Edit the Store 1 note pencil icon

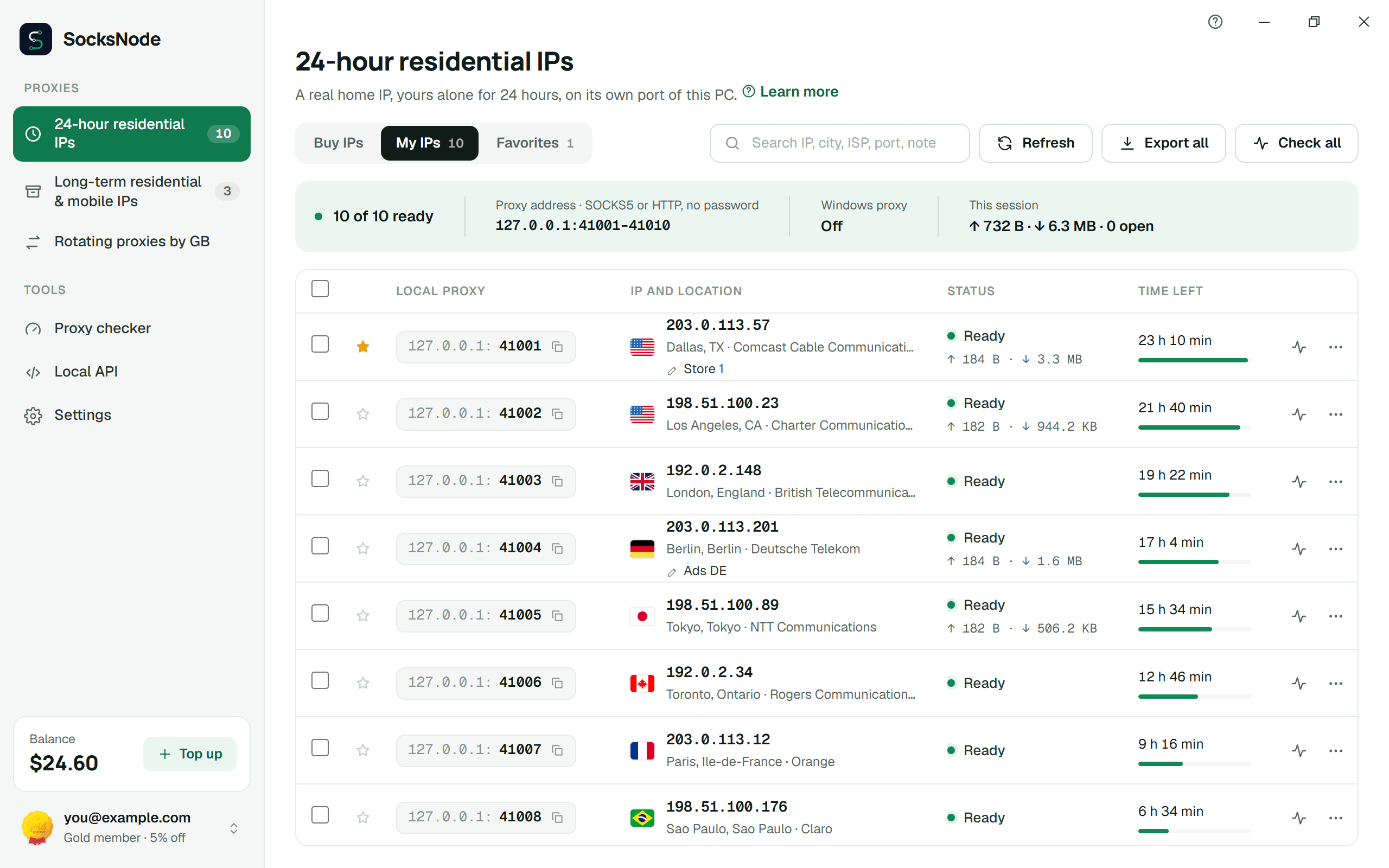pyautogui.click(x=672, y=371)
